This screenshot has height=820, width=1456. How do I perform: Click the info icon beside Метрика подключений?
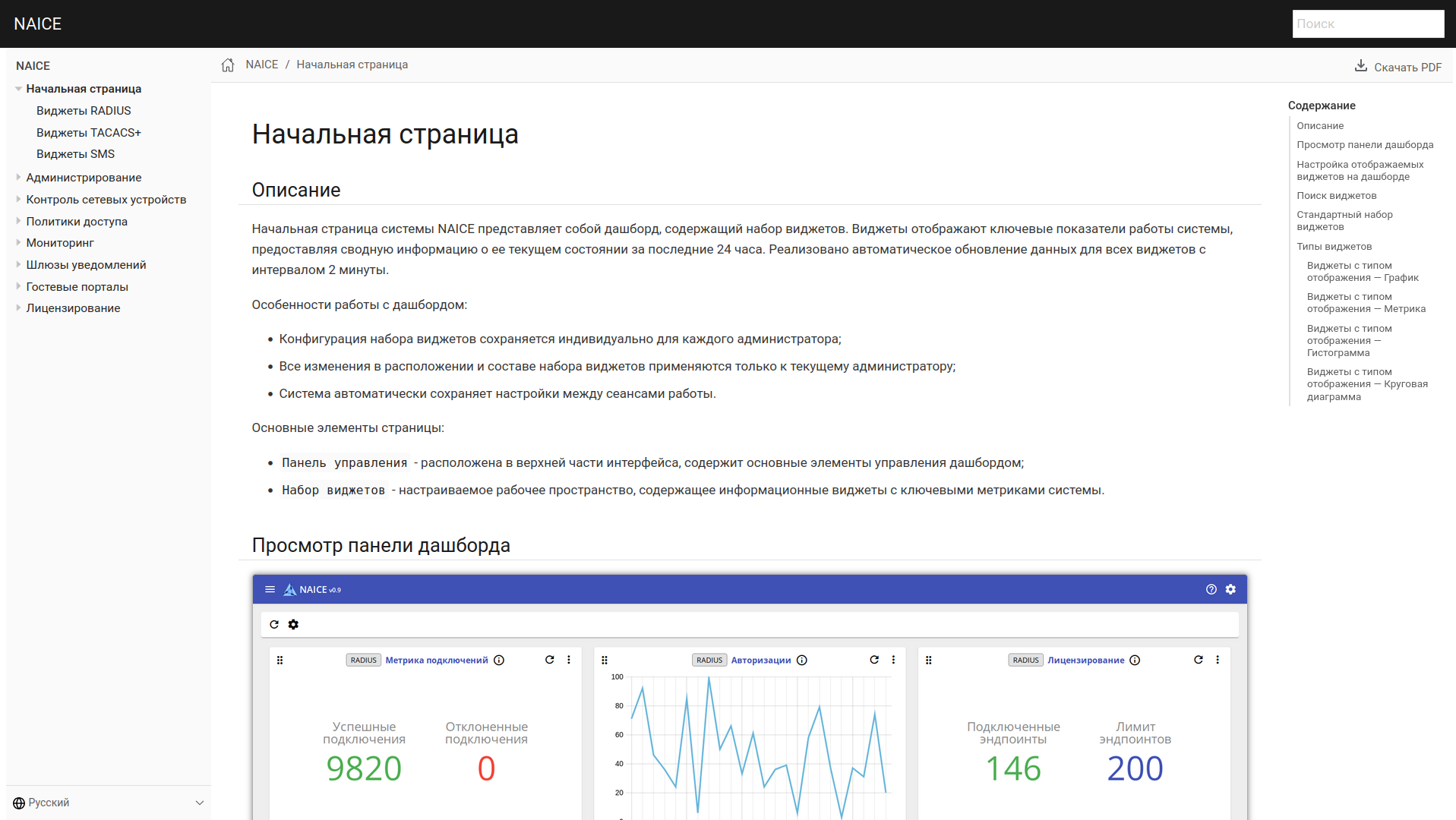click(499, 660)
